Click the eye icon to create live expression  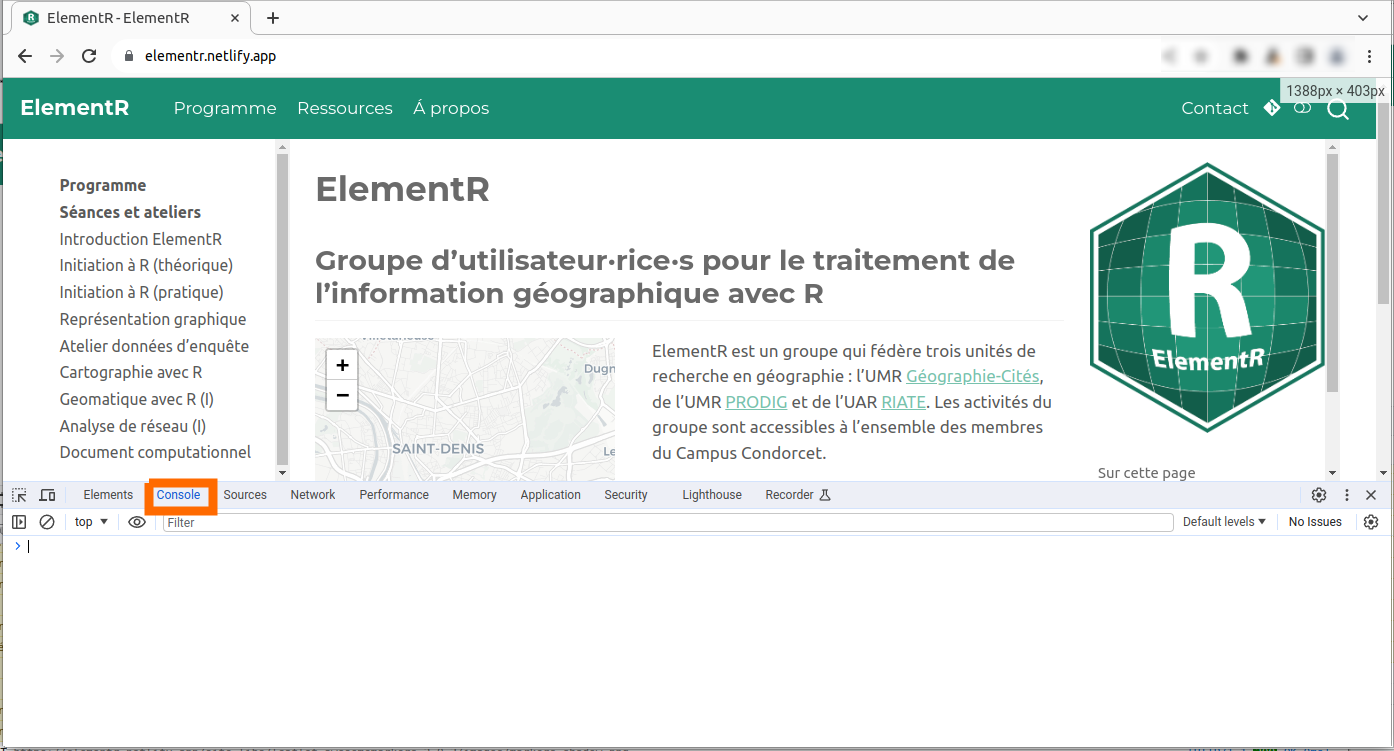[137, 522]
